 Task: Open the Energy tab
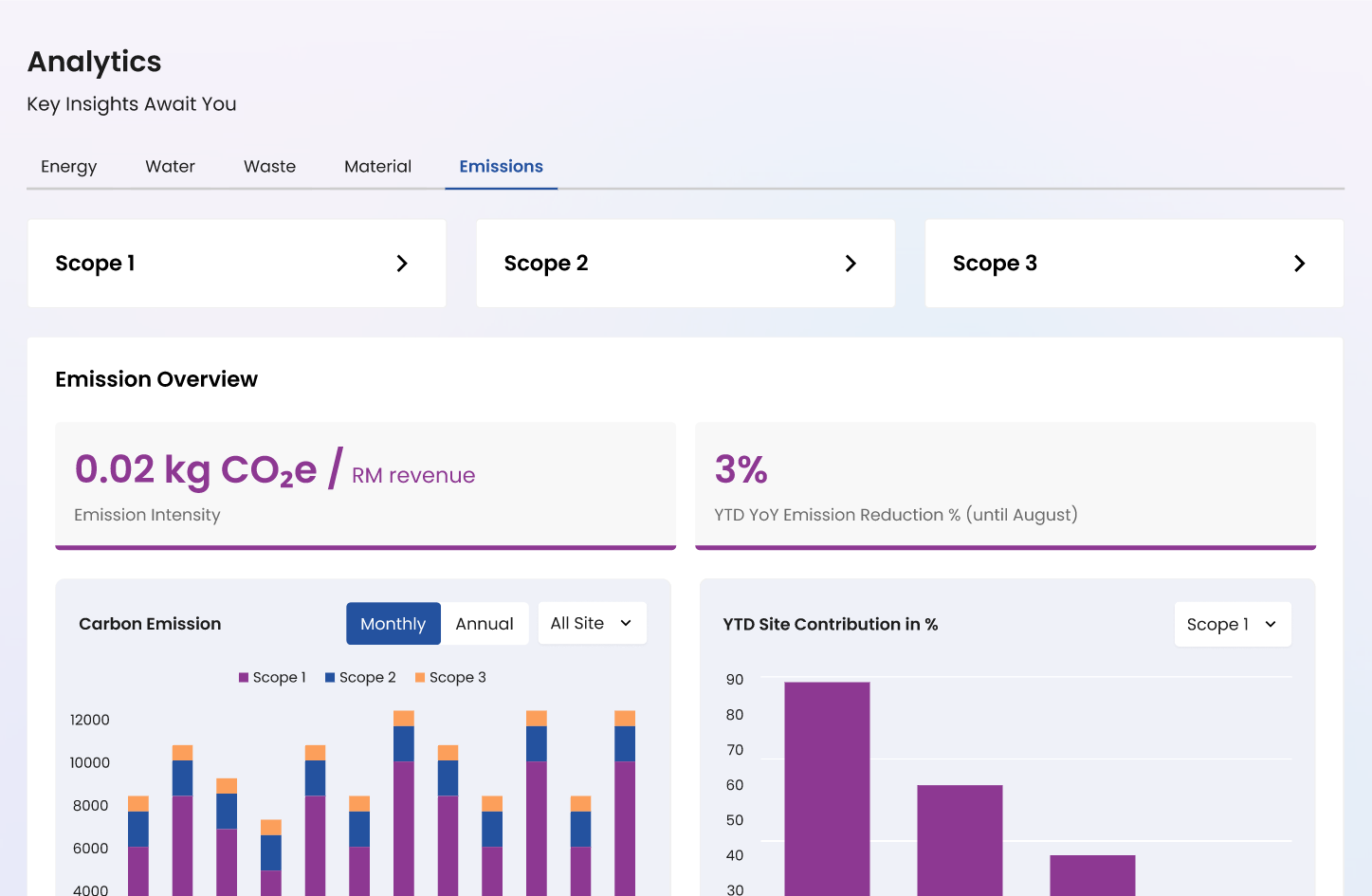pyautogui.click(x=68, y=167)
